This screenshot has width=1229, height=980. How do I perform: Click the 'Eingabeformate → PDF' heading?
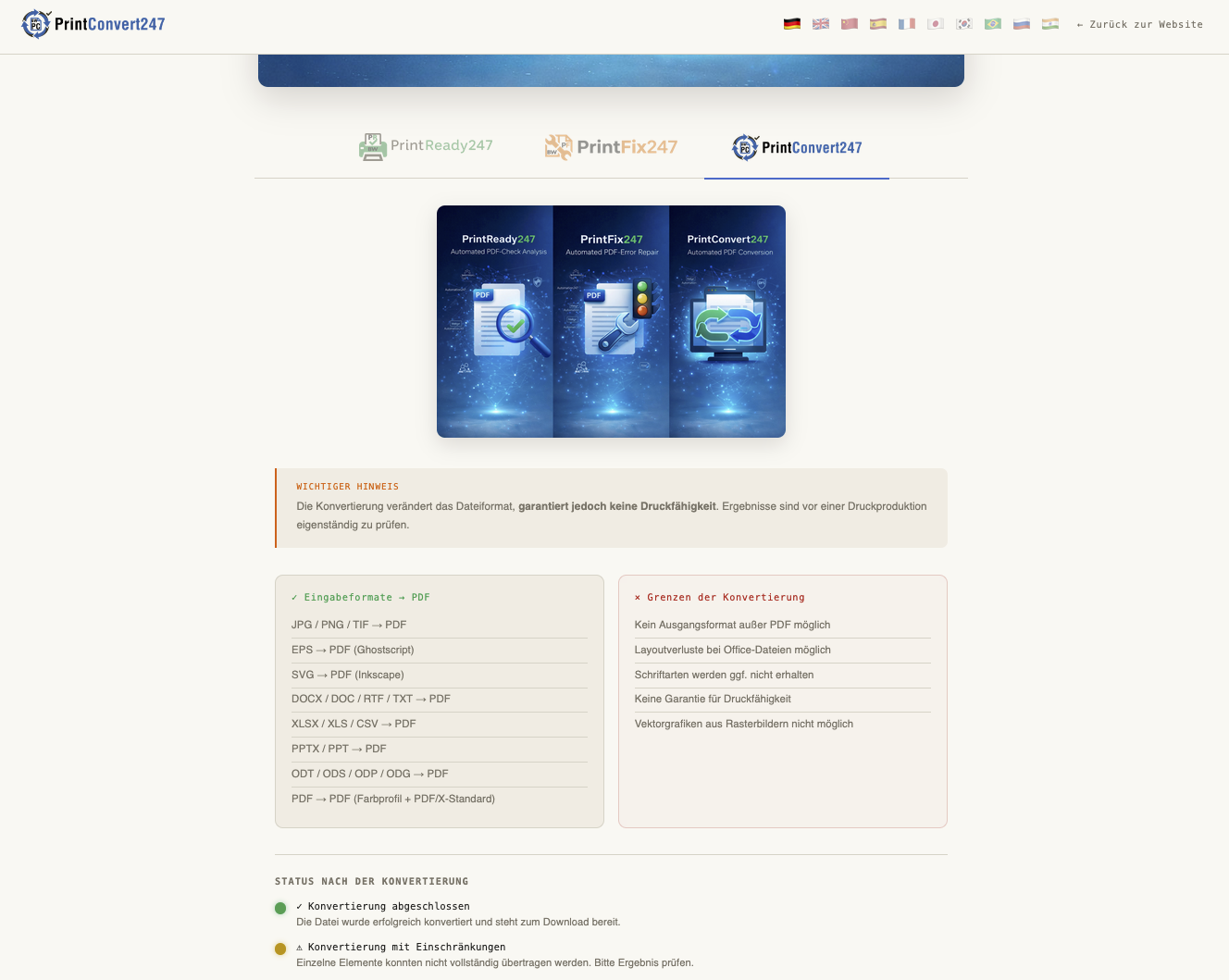tap(361, 598)
